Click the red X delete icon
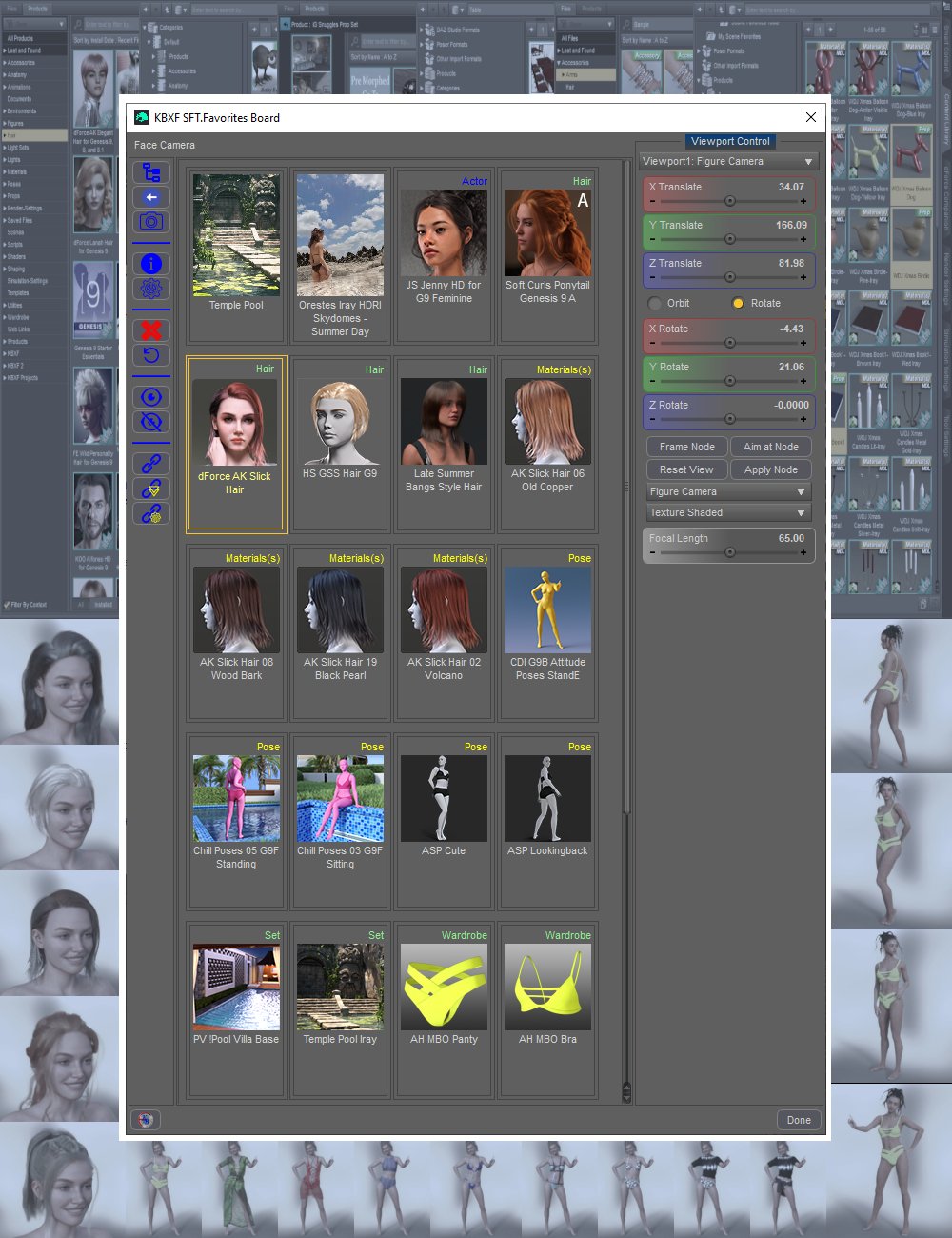 tap(151, 330)
